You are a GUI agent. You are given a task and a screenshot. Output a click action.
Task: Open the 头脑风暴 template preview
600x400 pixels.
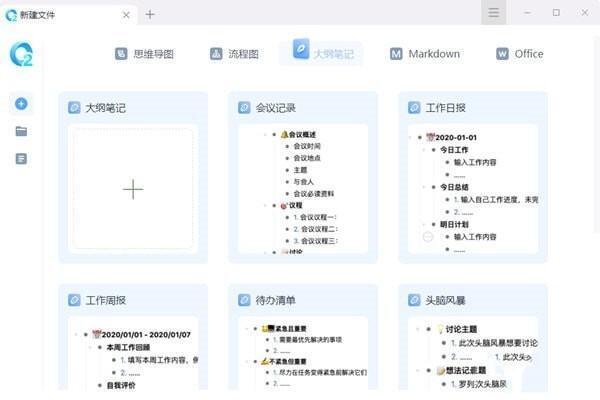pyautogui.click(x=473, y=353)
